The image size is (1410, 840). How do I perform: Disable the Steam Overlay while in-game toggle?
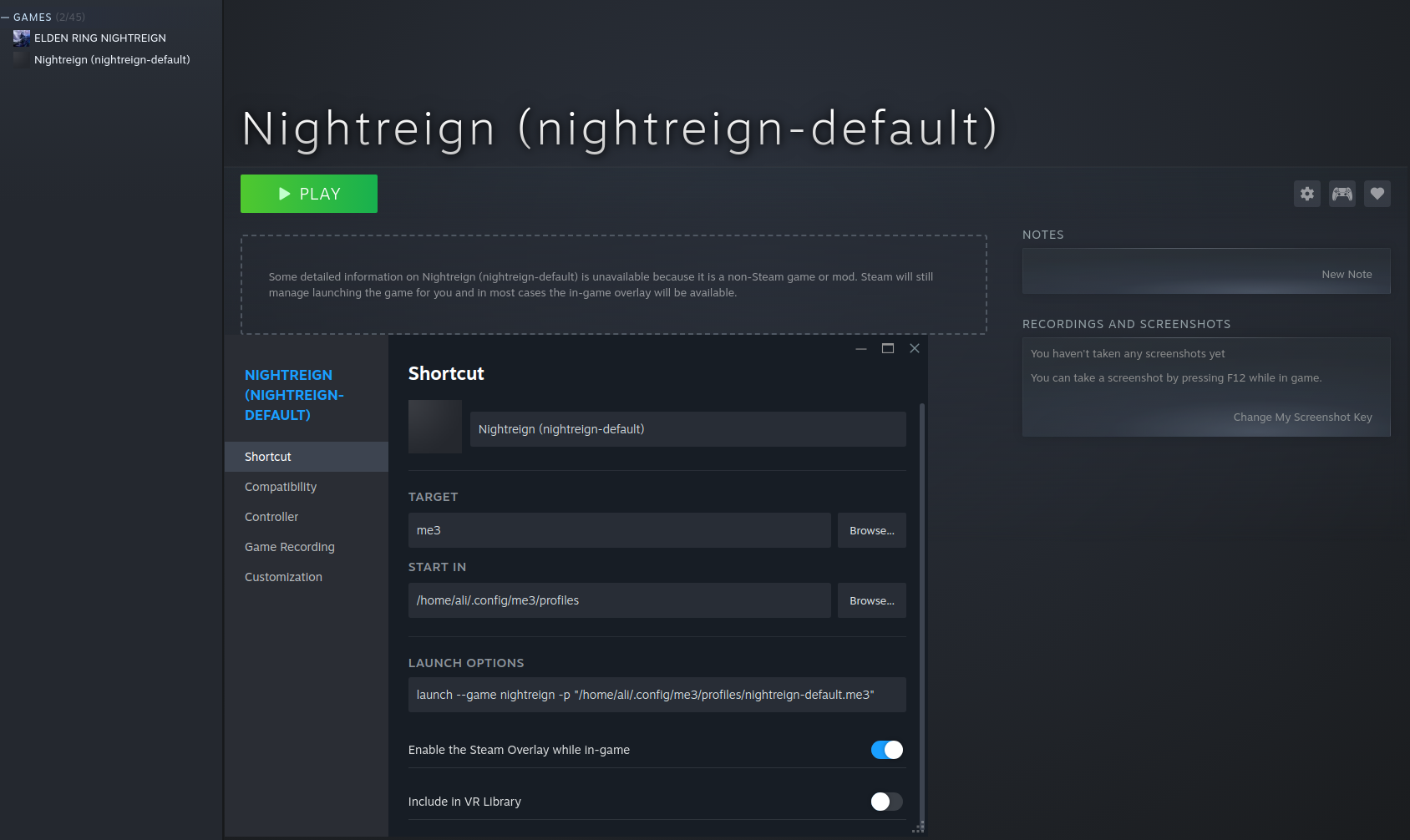[x=886, y=750]
